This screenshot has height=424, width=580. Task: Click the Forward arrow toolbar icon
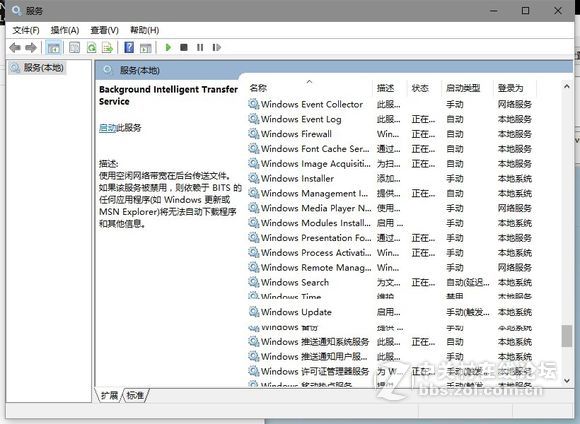pyautogui.click(x=31, y=47)
